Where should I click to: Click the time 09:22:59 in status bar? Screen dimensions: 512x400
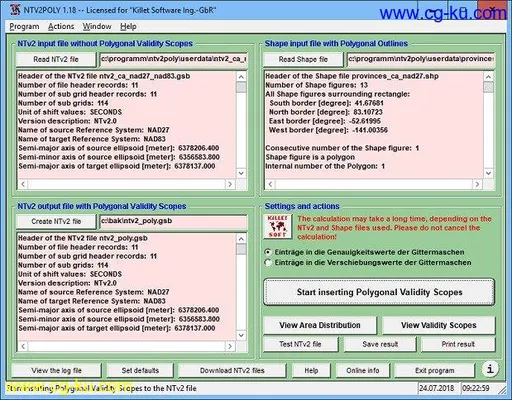476,388
